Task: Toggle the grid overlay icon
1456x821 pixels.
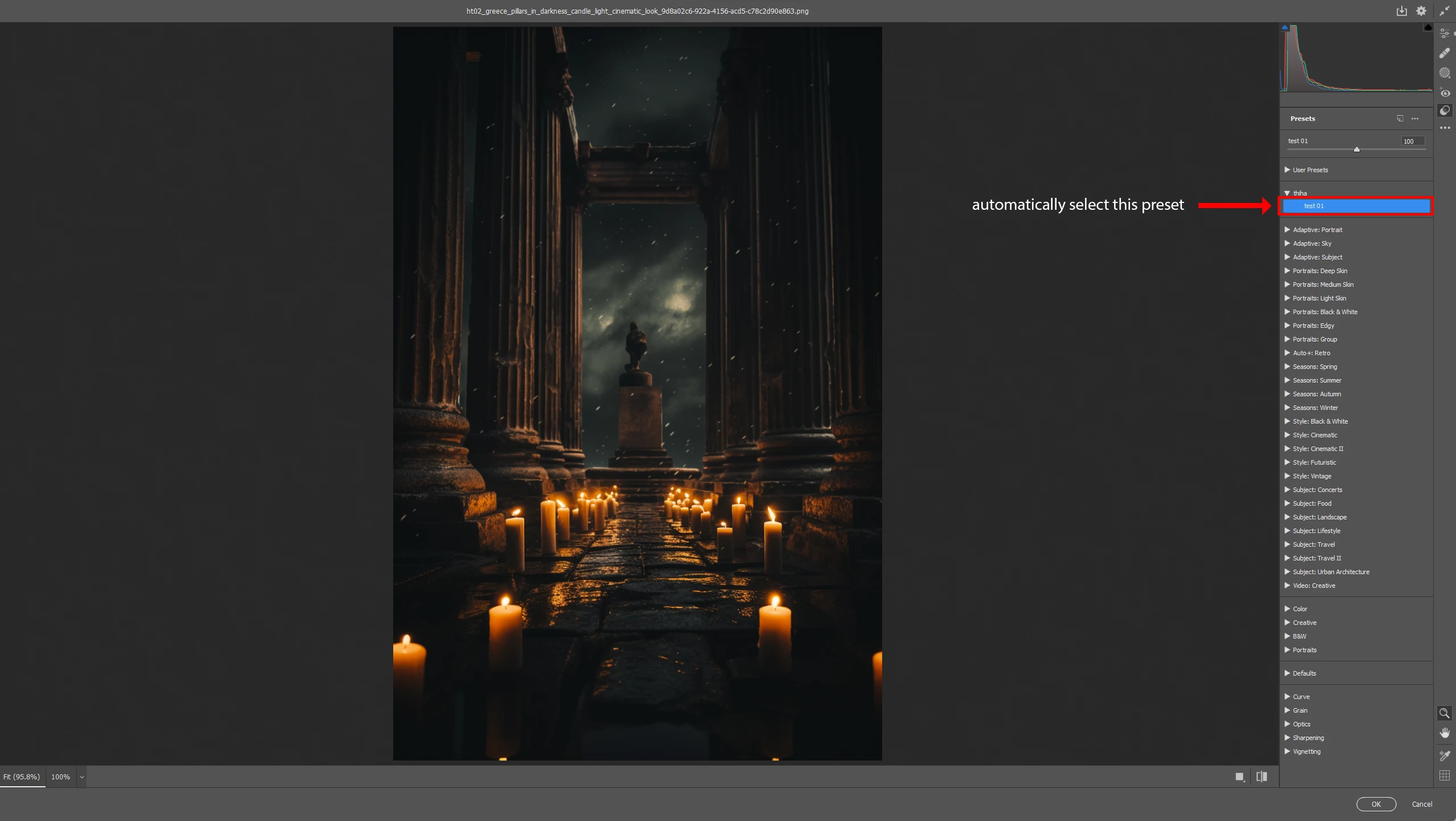Action: [1444, 775]
